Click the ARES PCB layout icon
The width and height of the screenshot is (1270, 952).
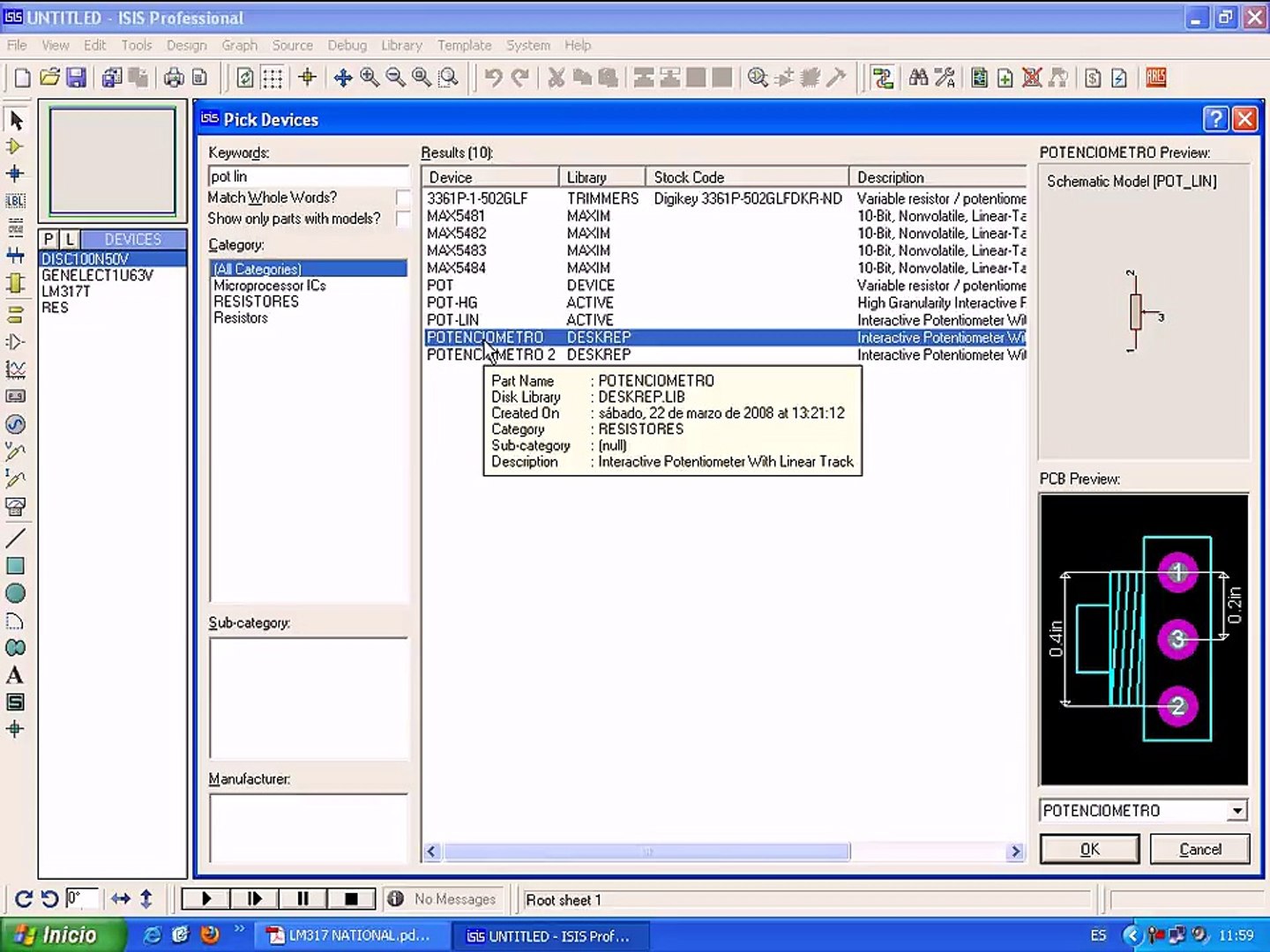(1156, 78)
